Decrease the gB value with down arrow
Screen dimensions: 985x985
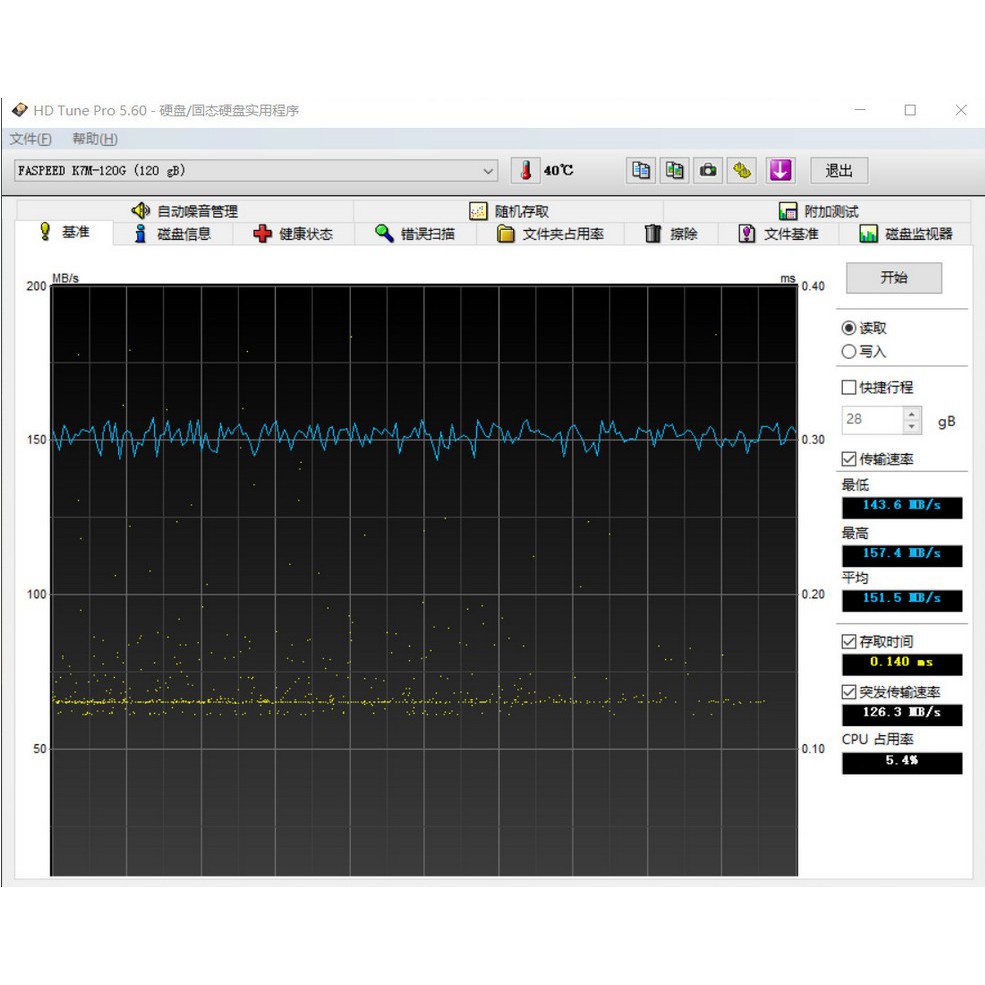click(911, 427)
